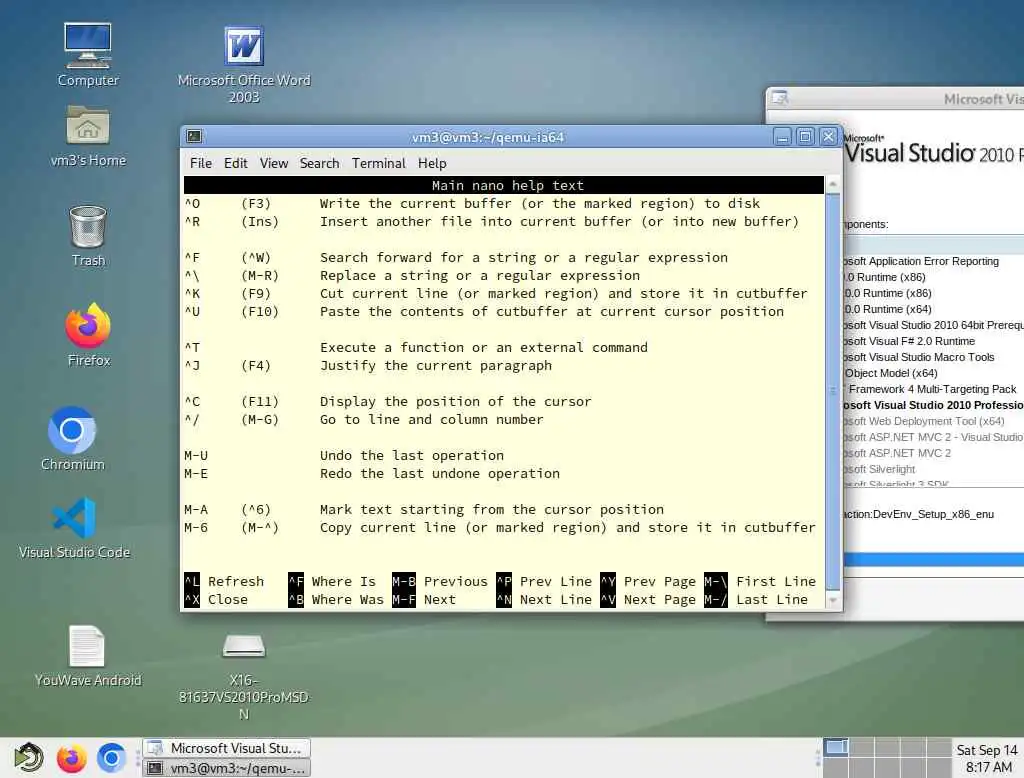1024x778 pixels.
Task: Click ^F Where Is shortcut in nano
Action: click(x=332, y=581)
